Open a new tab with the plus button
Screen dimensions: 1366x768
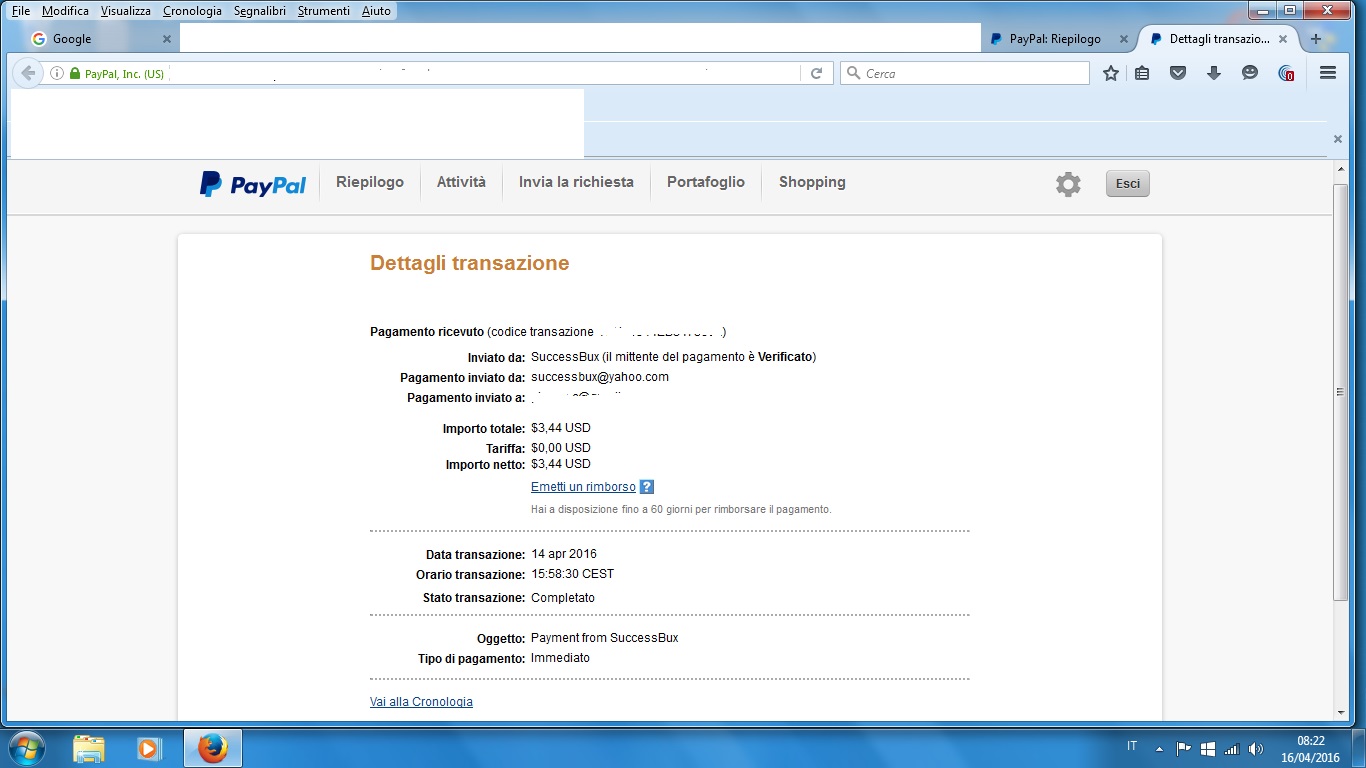click(1316, 39)
